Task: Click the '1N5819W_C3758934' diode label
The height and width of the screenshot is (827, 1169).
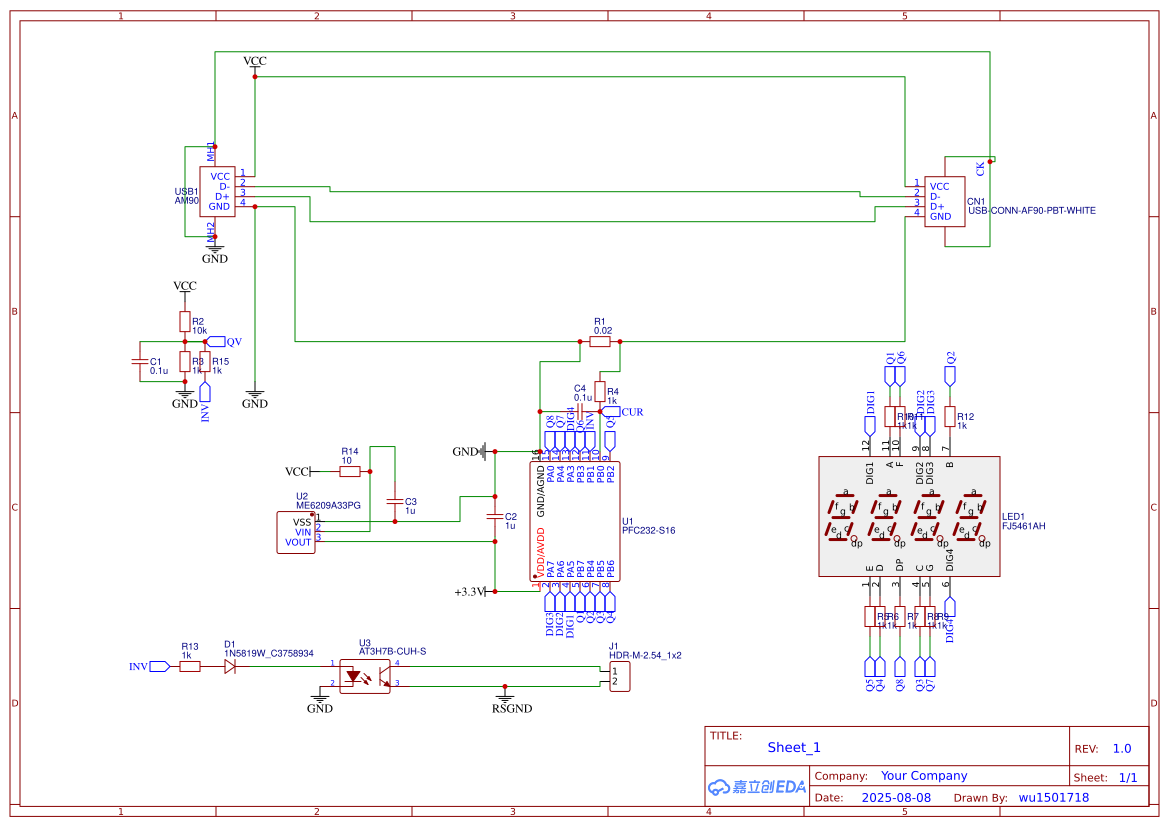Action: click(268, 653)
